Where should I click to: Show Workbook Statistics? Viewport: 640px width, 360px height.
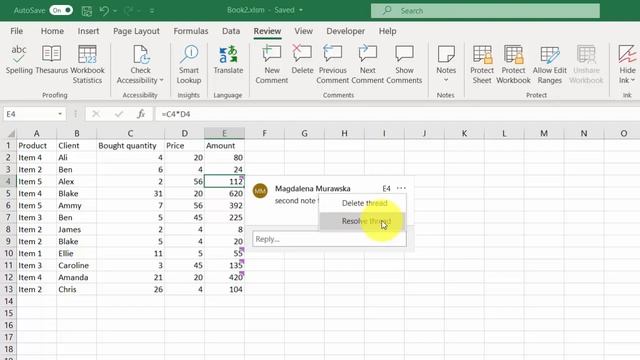[87, 64]
